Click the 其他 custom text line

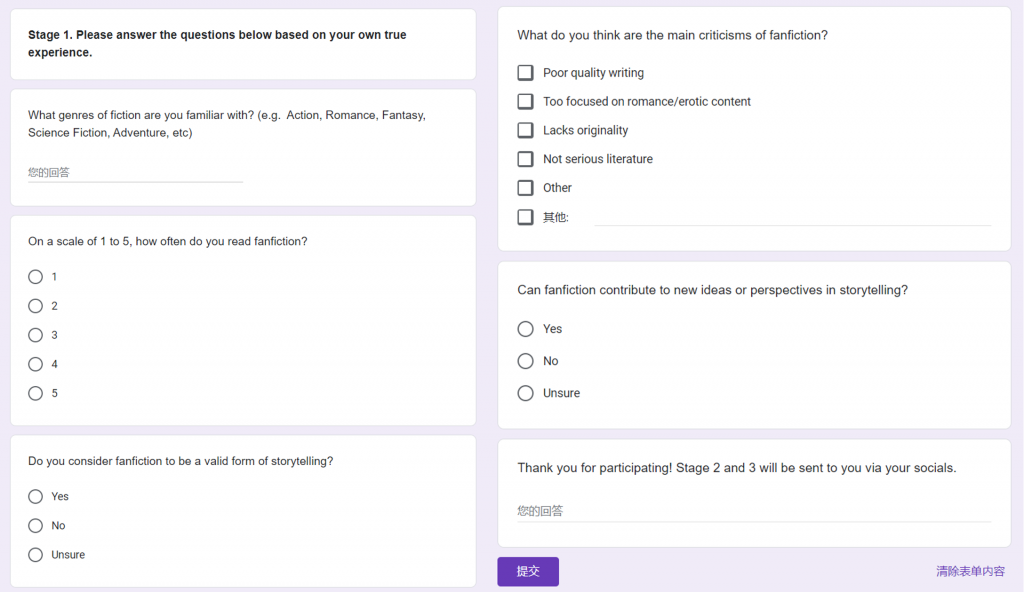(792, 218)
